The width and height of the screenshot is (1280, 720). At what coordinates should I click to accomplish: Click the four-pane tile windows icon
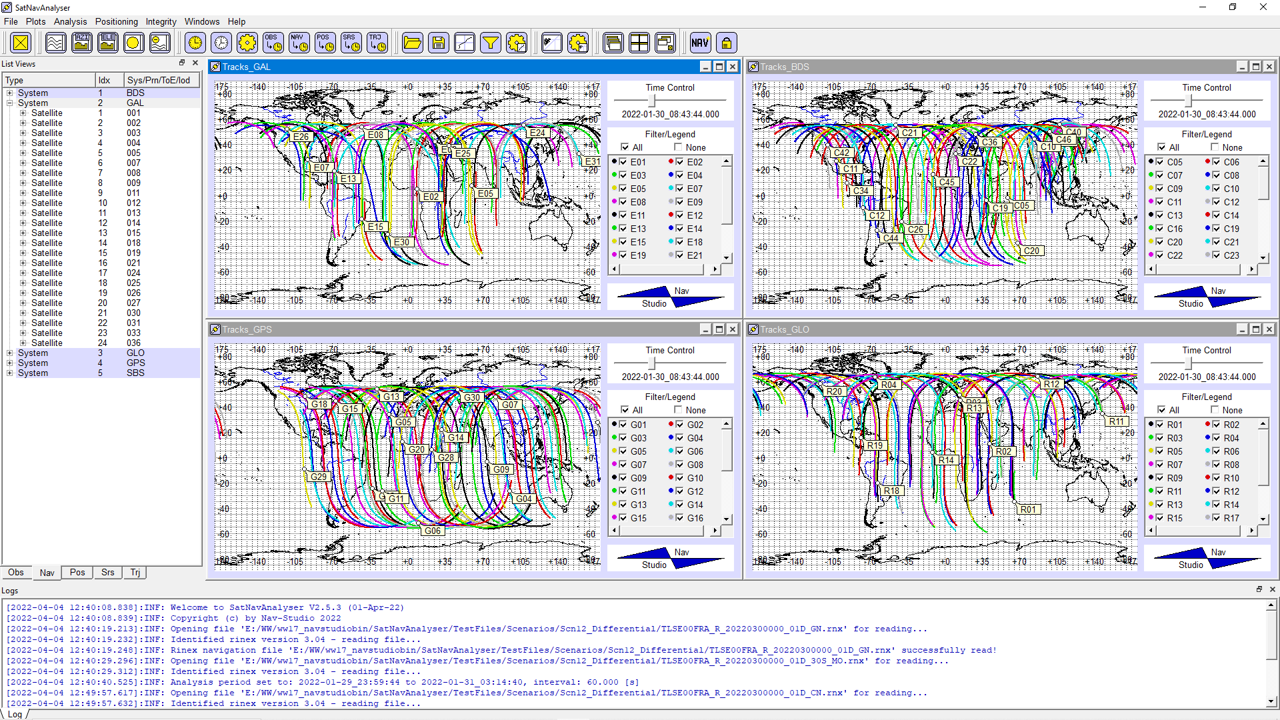(x=639, y=42)
